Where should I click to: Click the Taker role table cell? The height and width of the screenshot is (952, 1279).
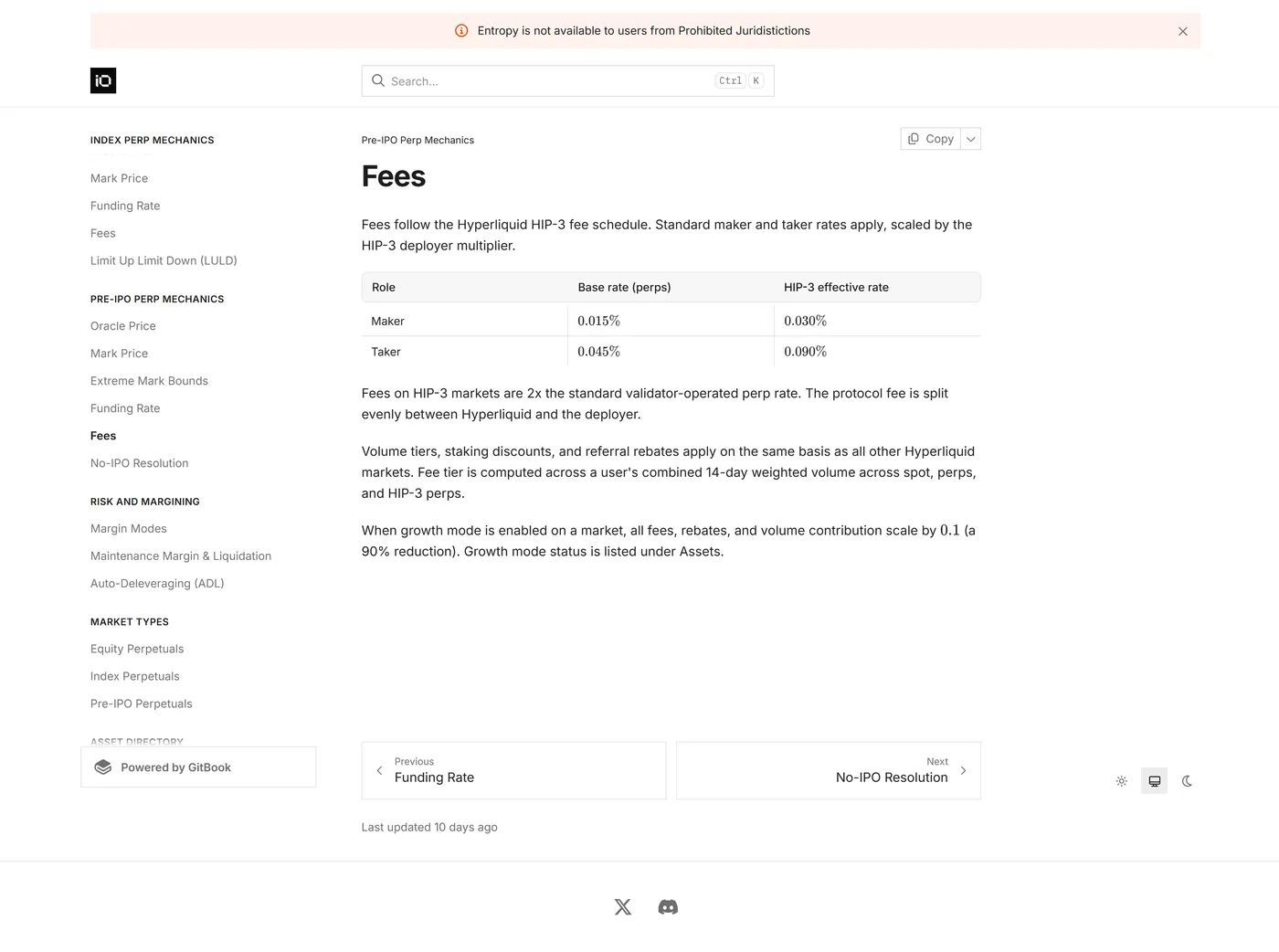coord(465,352)
